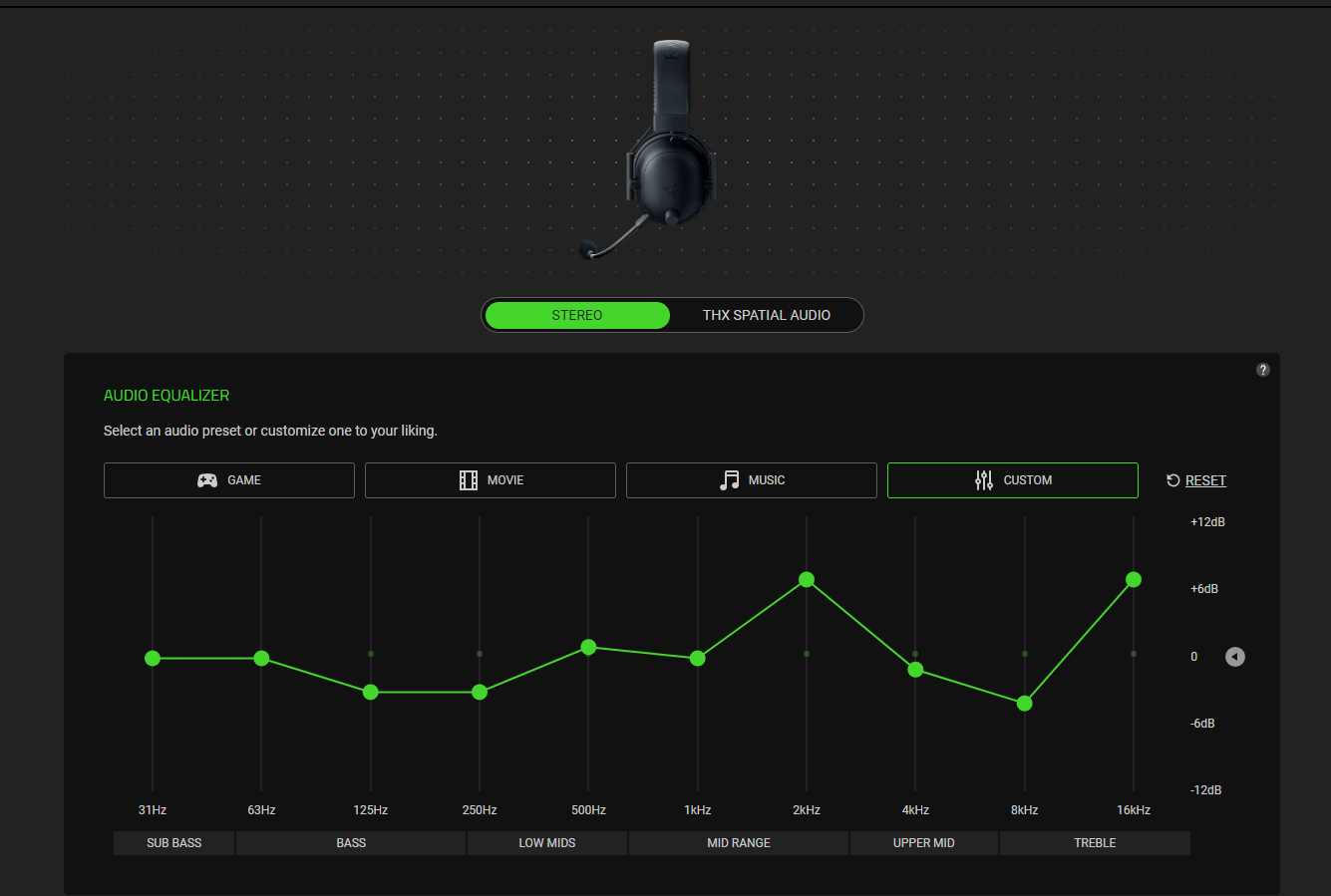Click the +6dB scale label
1331x896 pixels.
1204,589
